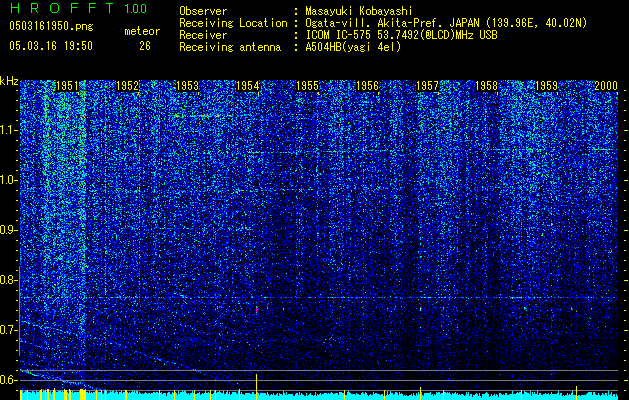
Task: Click the 1957 time marker
Action: coord(428,86)
